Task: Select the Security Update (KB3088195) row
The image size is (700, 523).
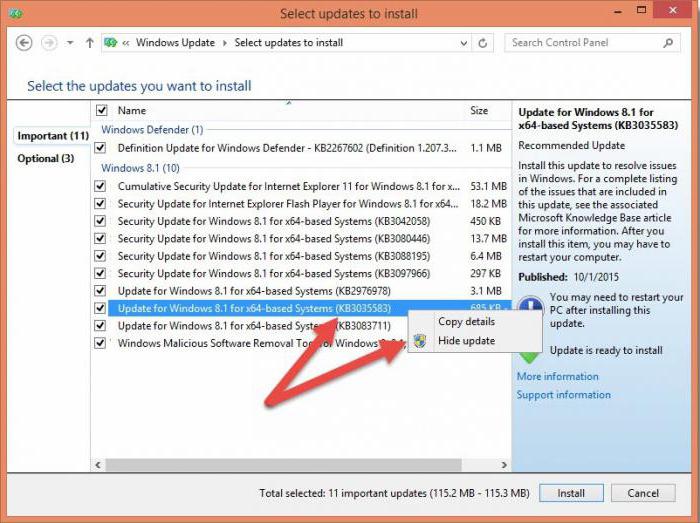Action: (301, 256)
